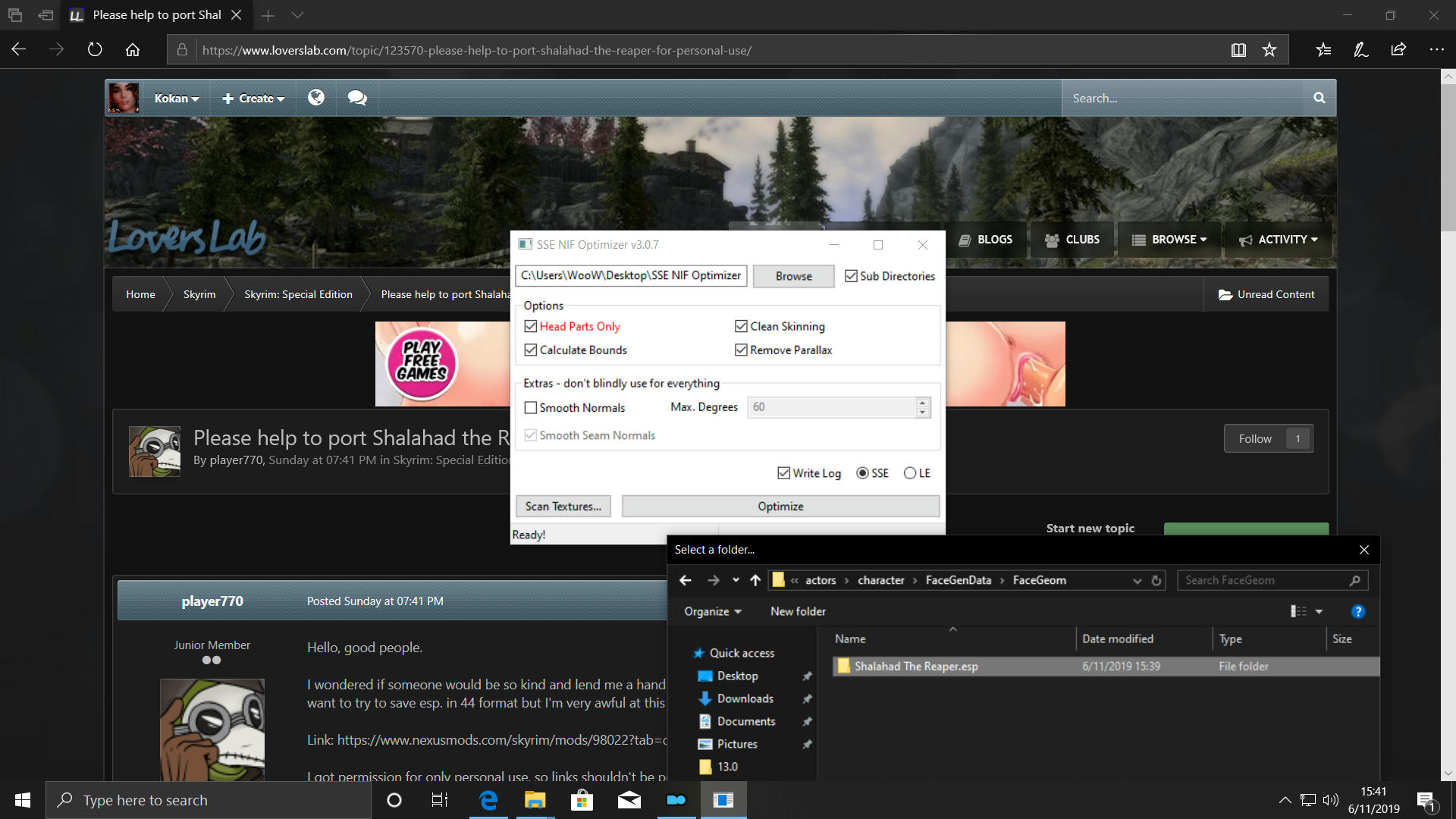Refresh the FaceGeom folder listing
This screenshot has height=819, width=1456.
pos(1156,580)
